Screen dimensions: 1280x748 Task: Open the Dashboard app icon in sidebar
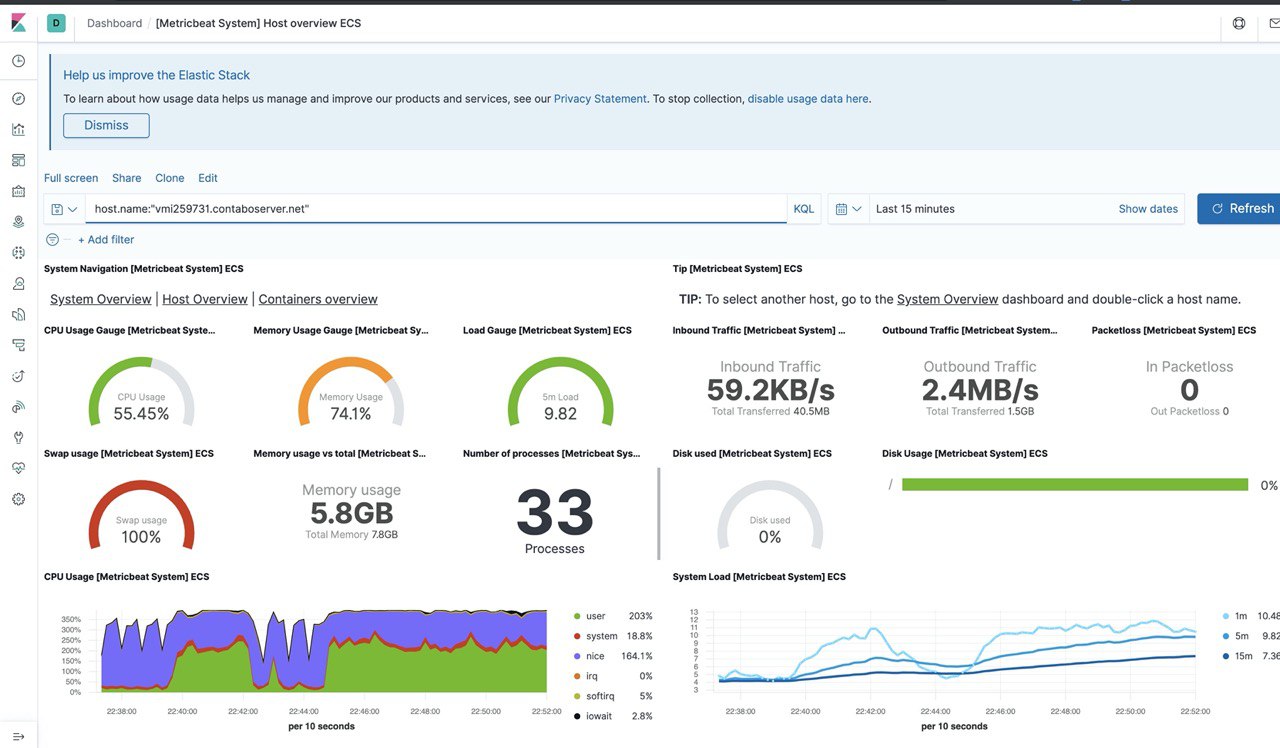click(18, 160)
